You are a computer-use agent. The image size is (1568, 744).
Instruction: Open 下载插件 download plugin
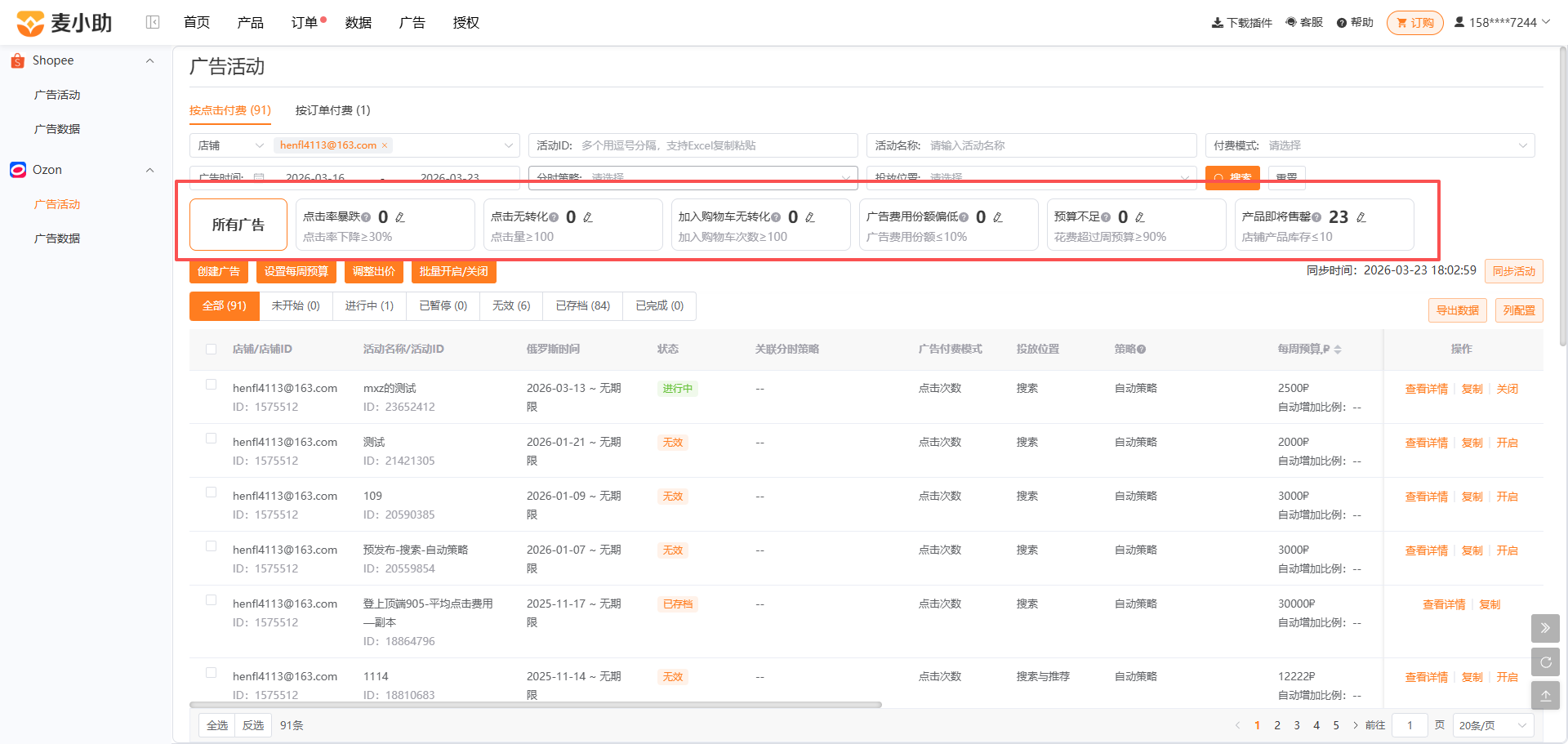[1241, 23]
